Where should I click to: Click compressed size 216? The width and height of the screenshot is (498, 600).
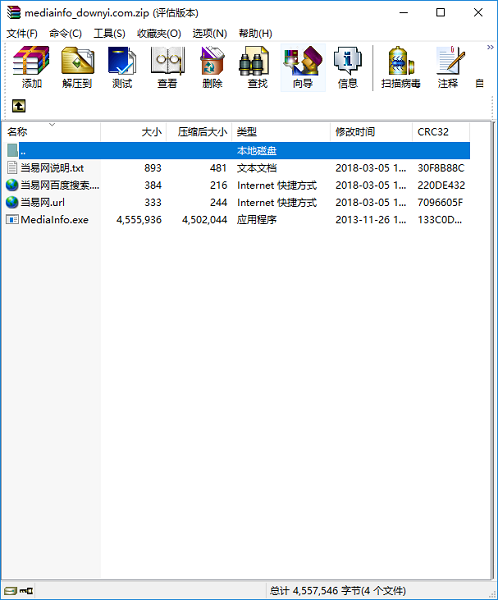pyautogui.click(x=219, y=185)
